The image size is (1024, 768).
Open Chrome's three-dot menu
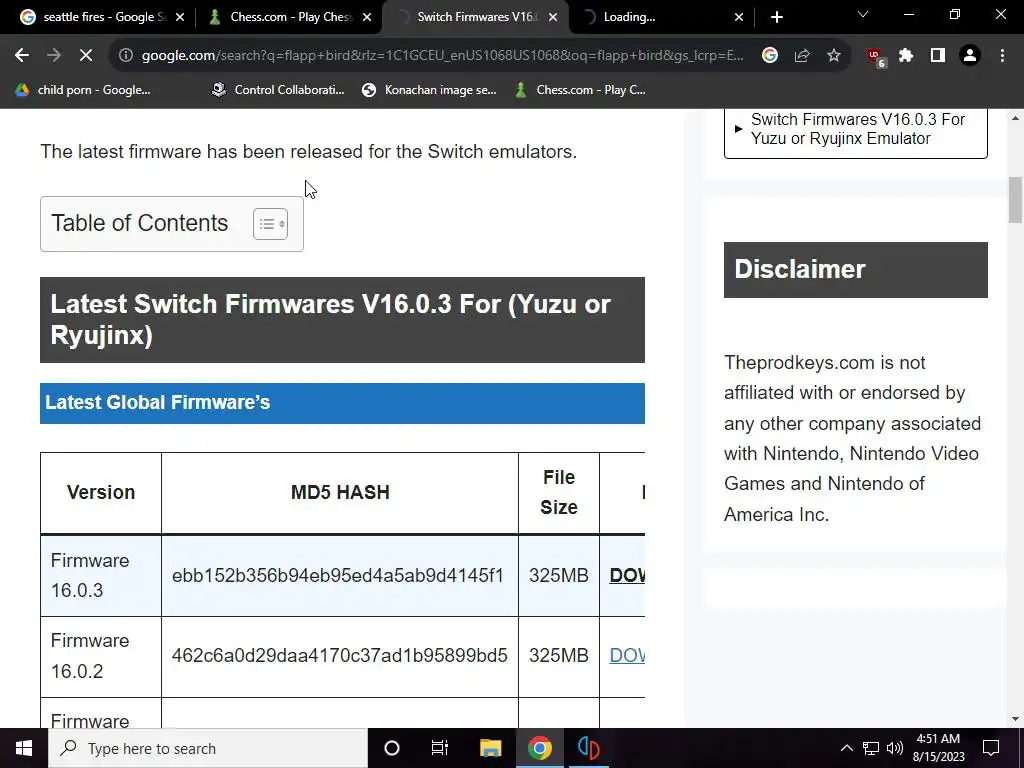(1002, 56)
